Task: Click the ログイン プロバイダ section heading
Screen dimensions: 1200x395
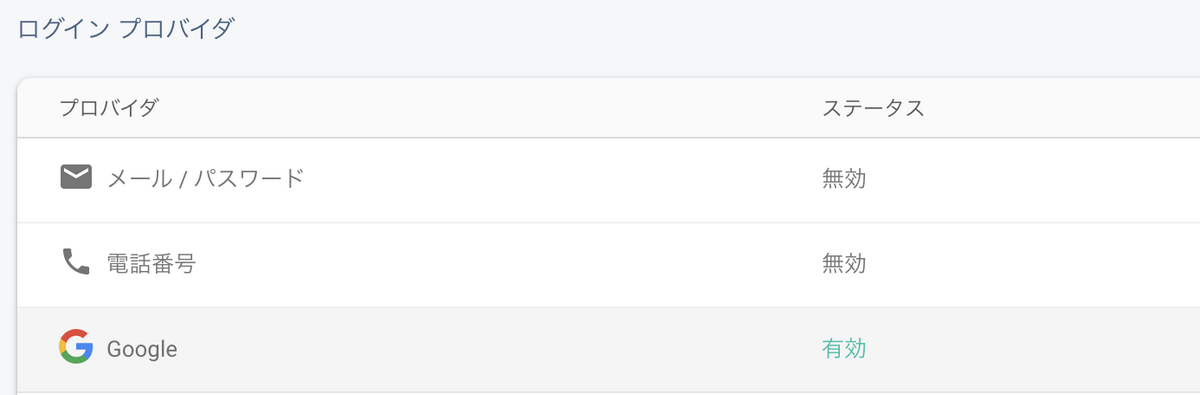Action: click(x=126, y=28)
